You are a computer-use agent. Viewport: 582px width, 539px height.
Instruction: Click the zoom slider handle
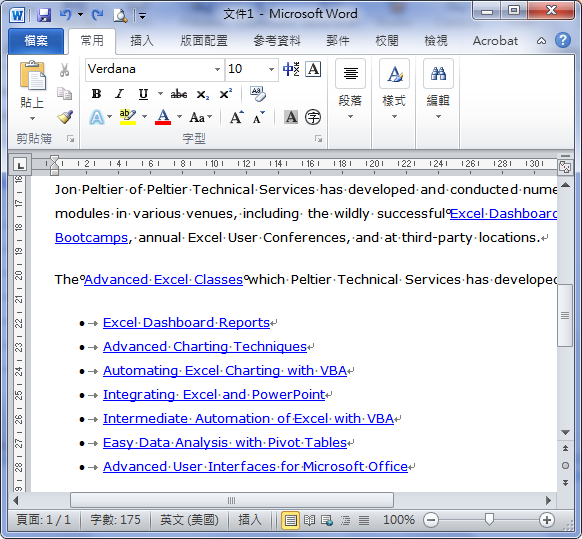click(x=490, y=520)
